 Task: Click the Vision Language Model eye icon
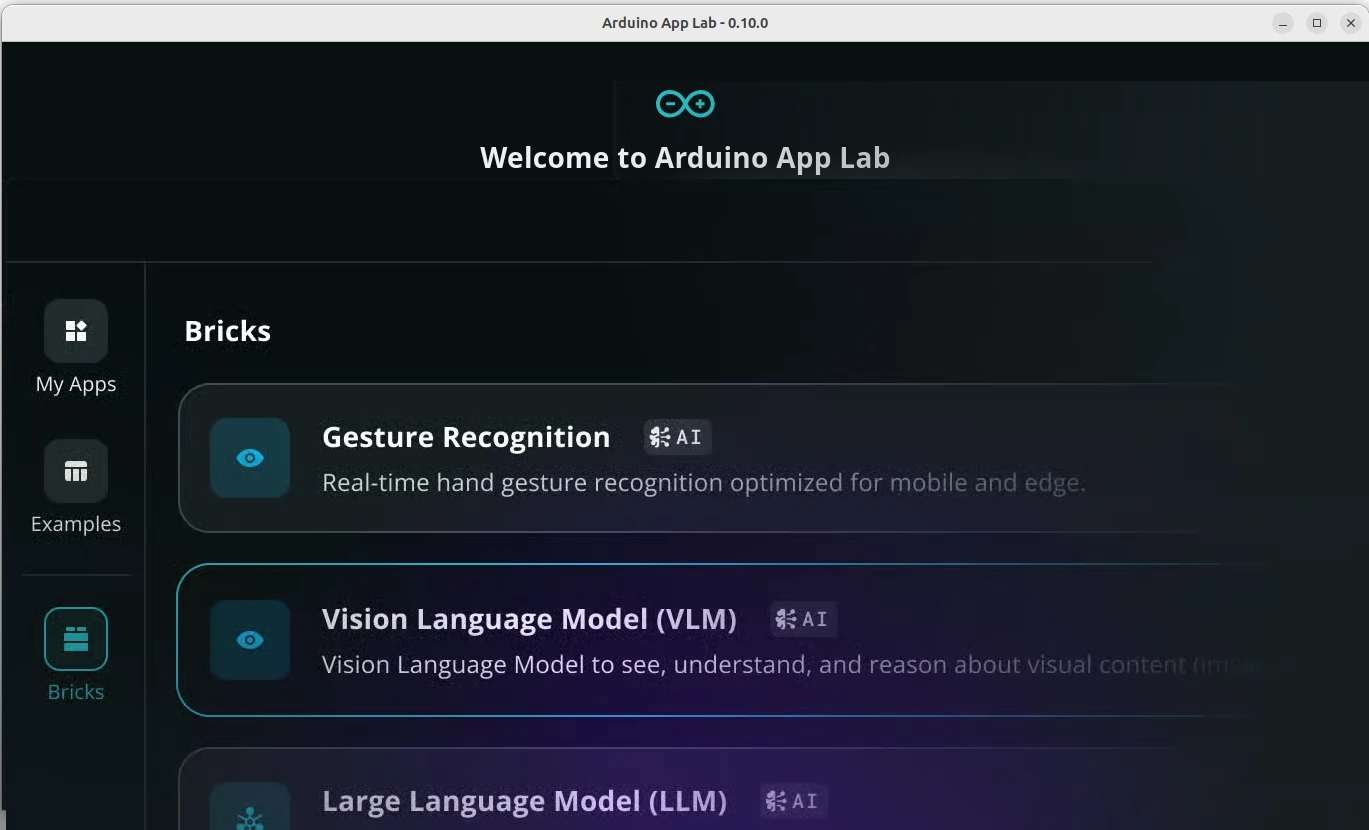(x=250, y=640)
